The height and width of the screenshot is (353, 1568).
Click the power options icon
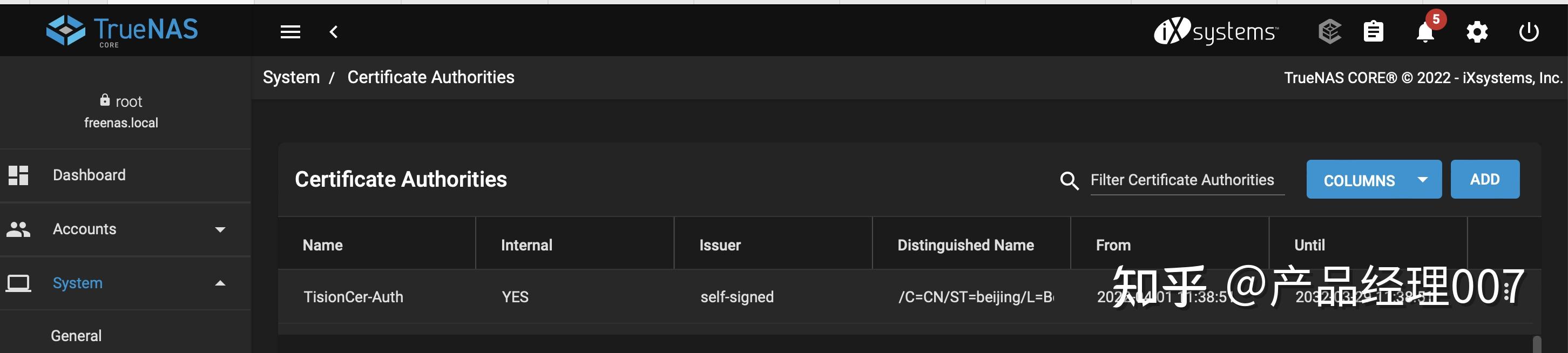(1529, 32)
